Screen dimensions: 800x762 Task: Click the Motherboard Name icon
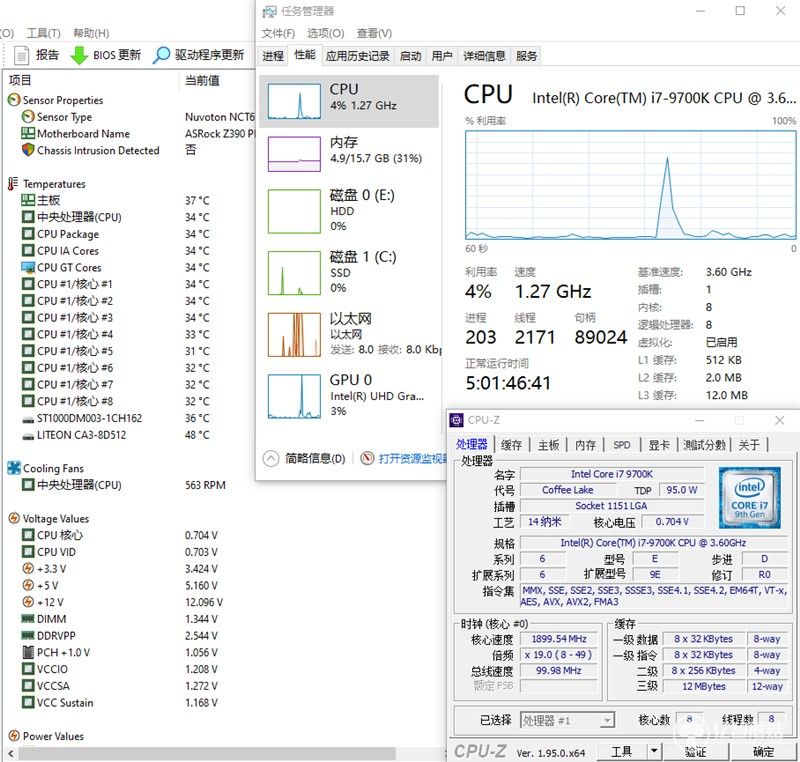28,134
